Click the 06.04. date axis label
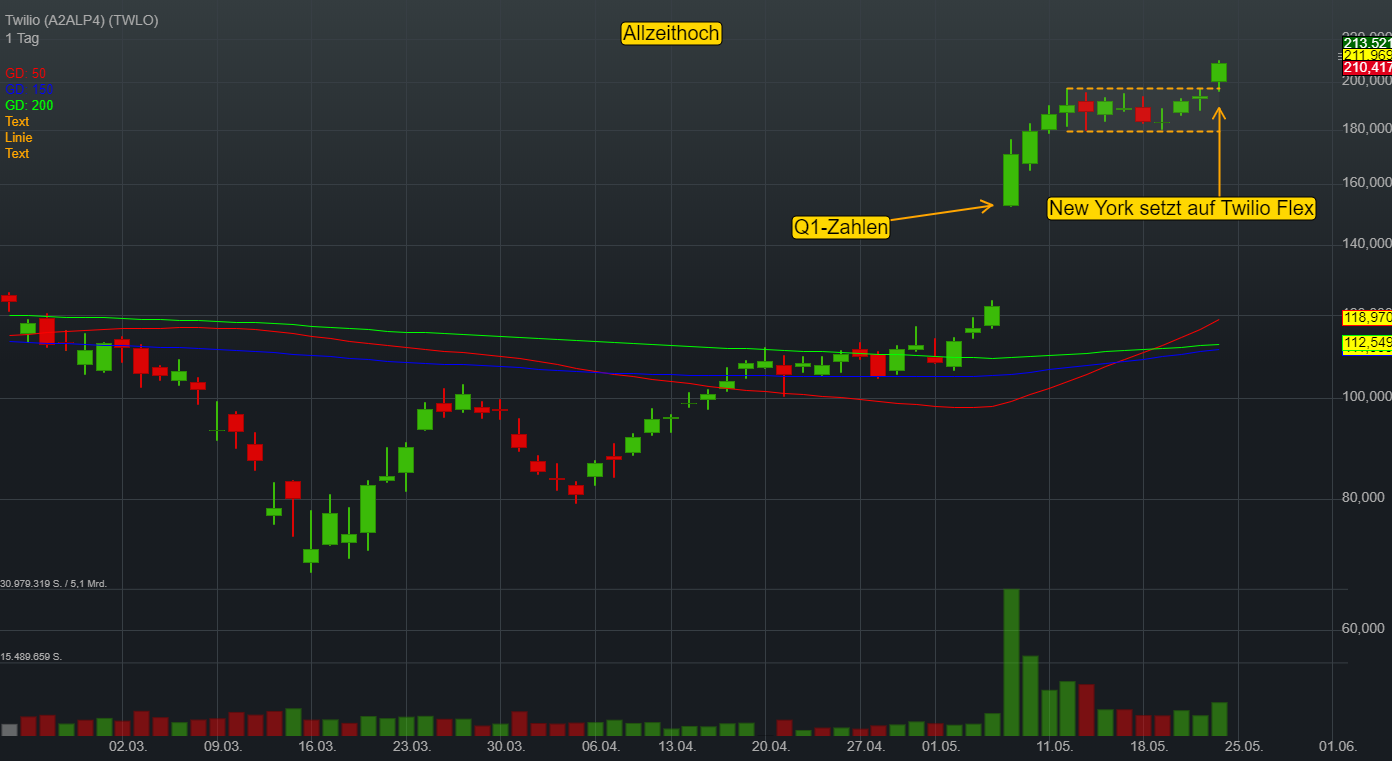The width and height of the screenshot is (1392, 761). click(x=601, y=747)
